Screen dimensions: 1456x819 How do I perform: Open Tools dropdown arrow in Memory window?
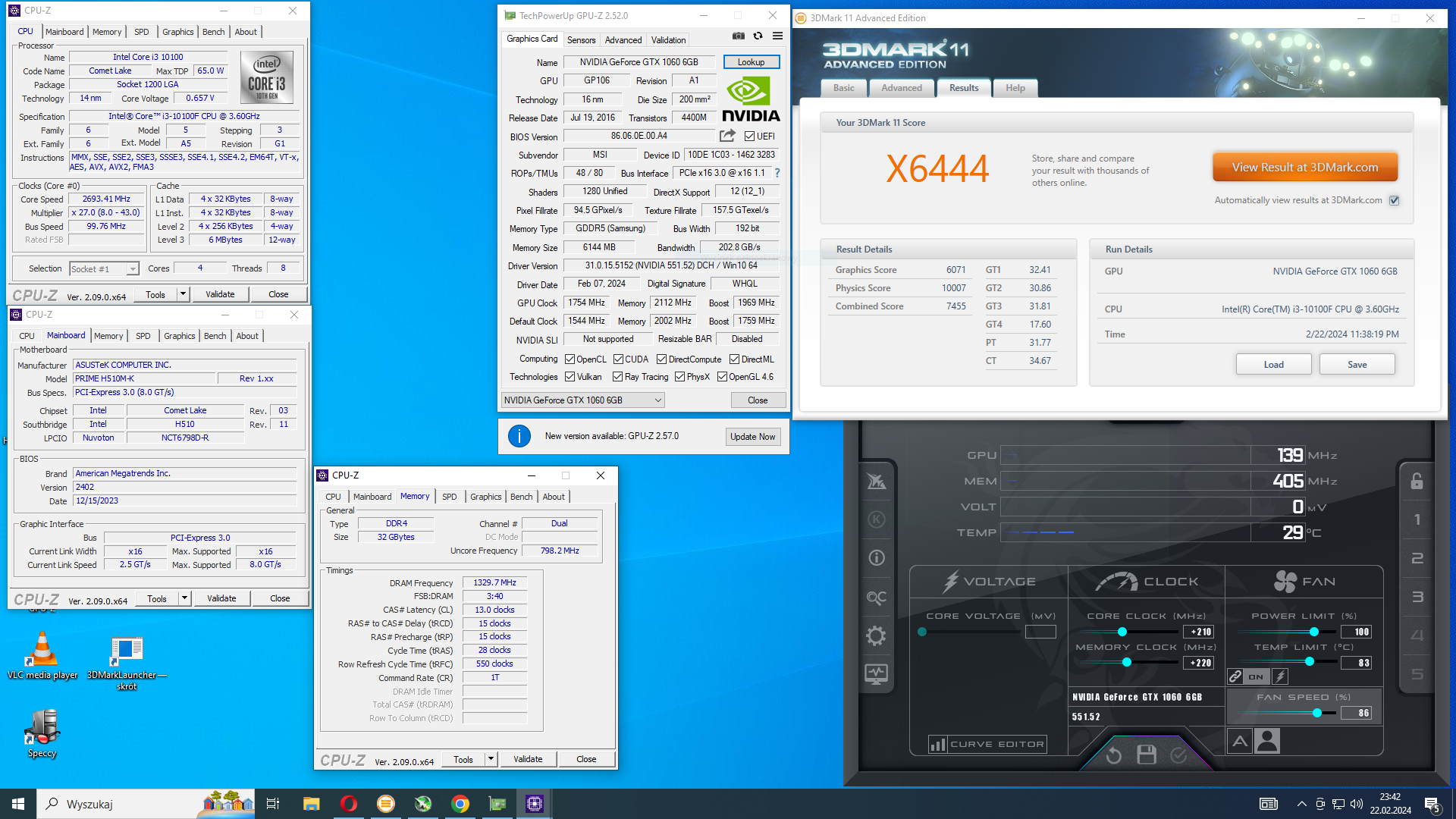tap(491, 759)
